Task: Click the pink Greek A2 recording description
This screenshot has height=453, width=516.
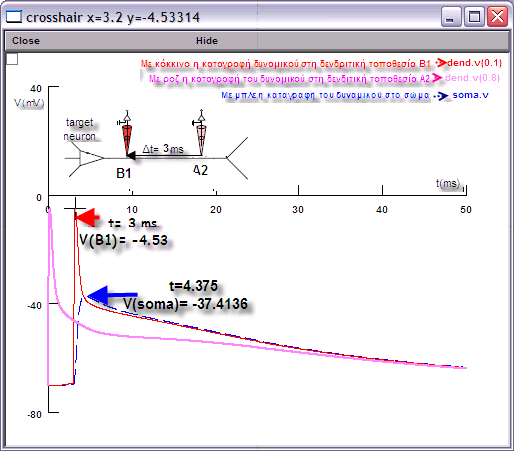Action: pyautogui.click(x=289, y=79)
